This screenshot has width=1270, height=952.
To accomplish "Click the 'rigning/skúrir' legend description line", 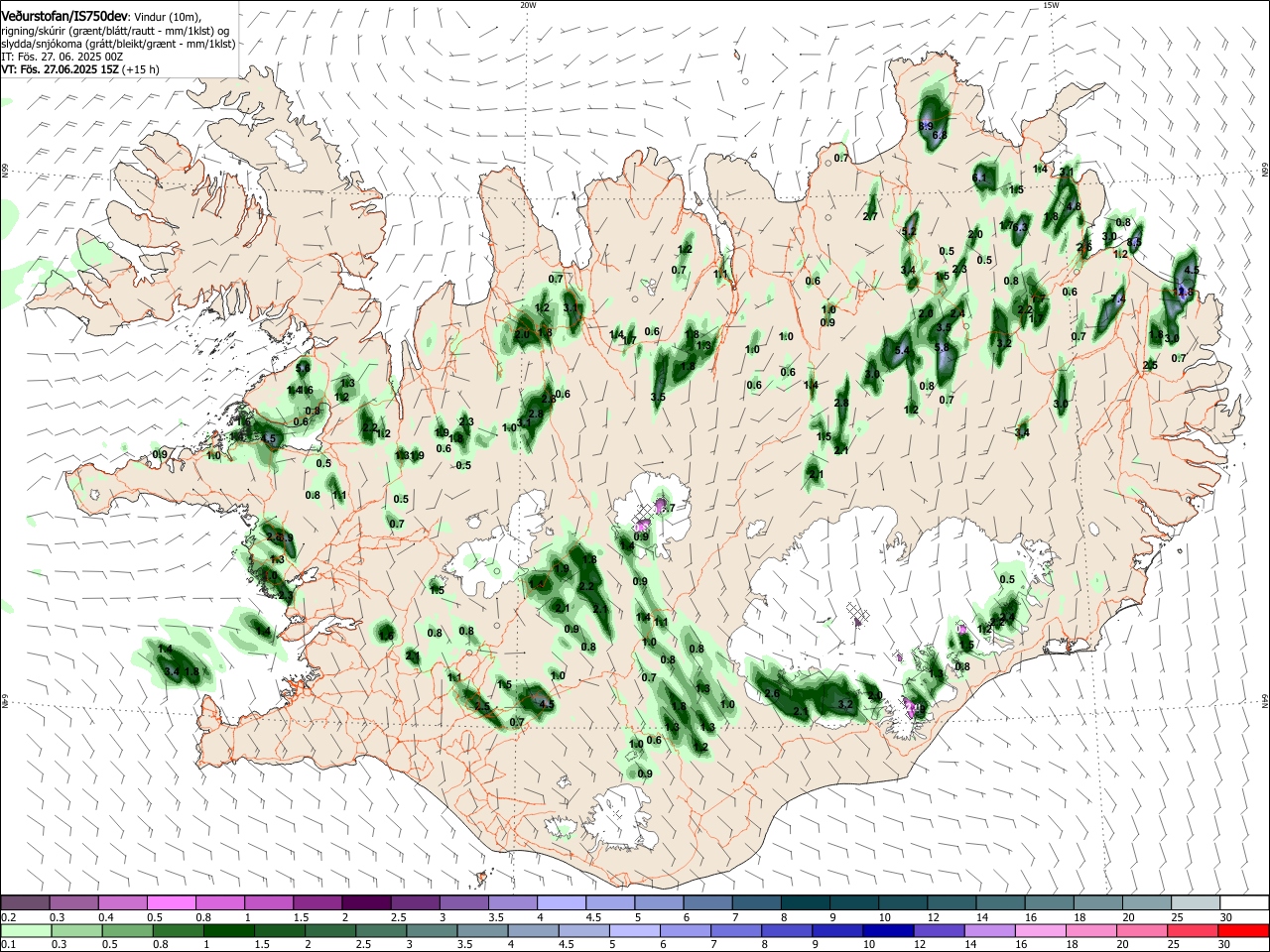I will pyautogui.click(x=115, y=31).
